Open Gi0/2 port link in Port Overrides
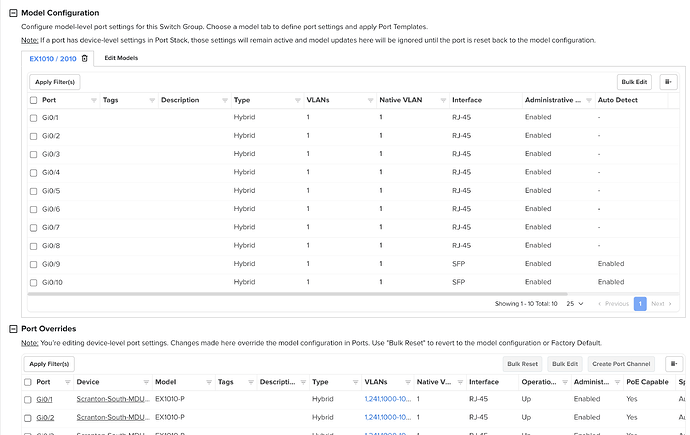This screenshot has width=690, height=435. coord(45,417)
